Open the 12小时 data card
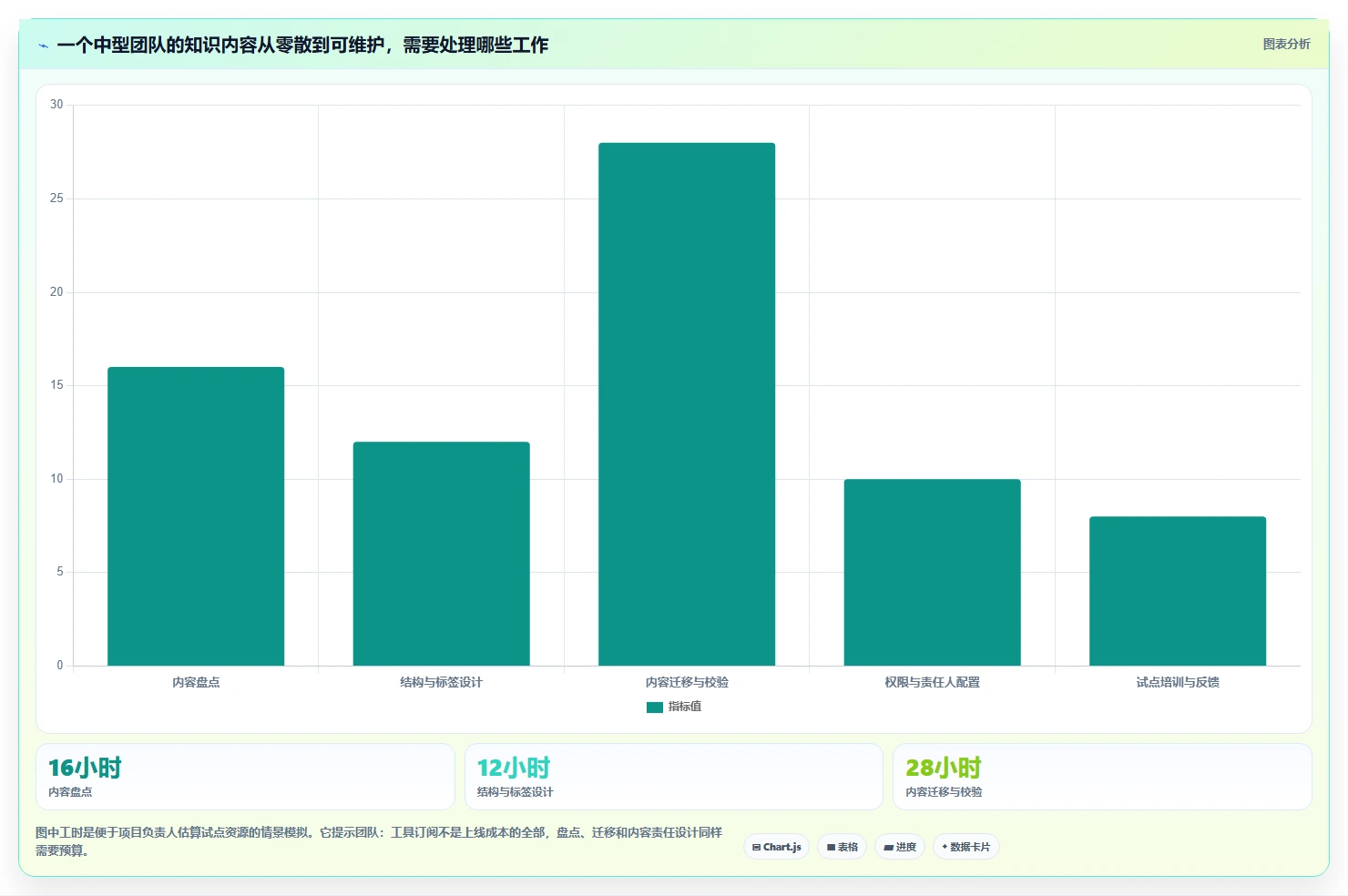Screen dimensions: 1348x896 [674, 777]
